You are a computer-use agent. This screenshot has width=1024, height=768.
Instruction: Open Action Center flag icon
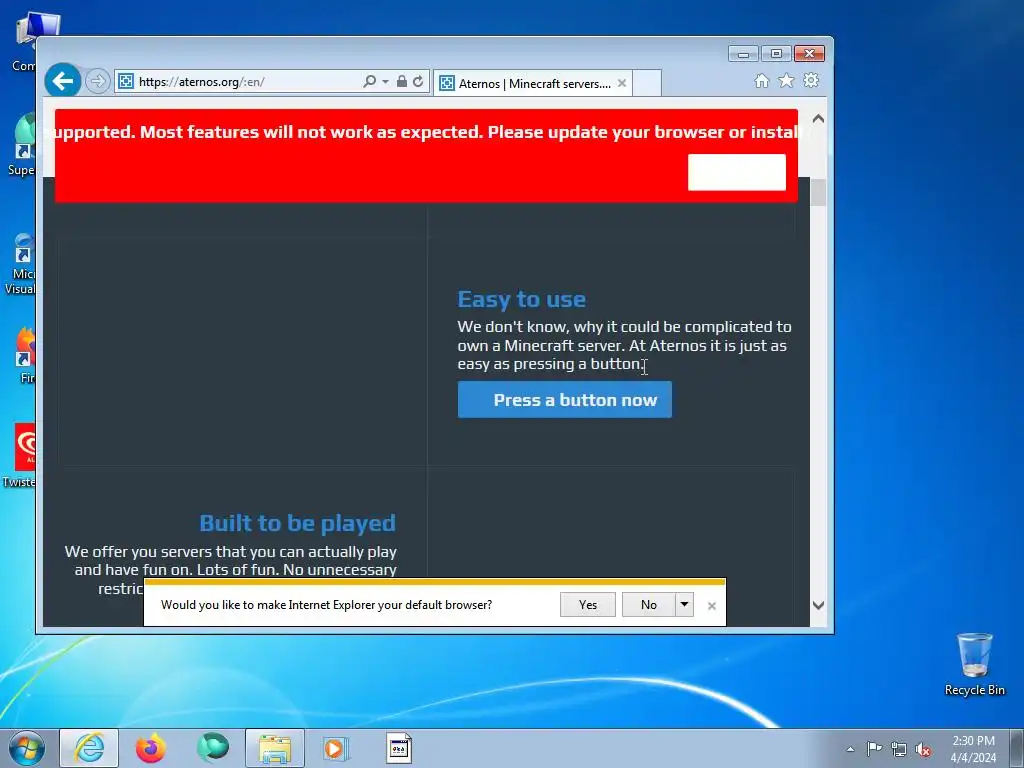[874, 748]
